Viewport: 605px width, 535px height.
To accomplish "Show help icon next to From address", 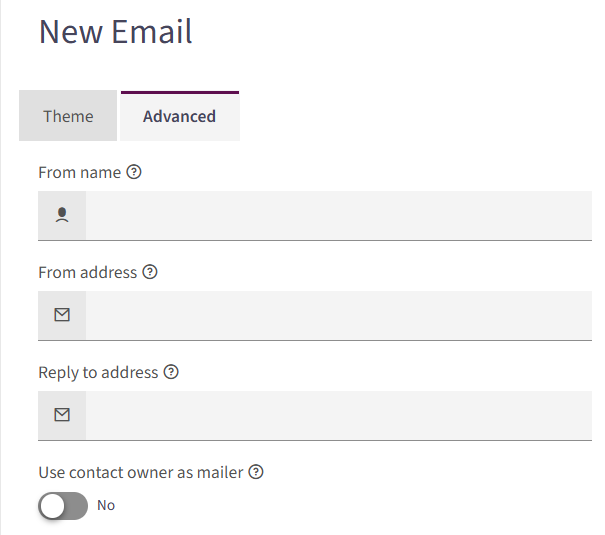I will [150, 272].
